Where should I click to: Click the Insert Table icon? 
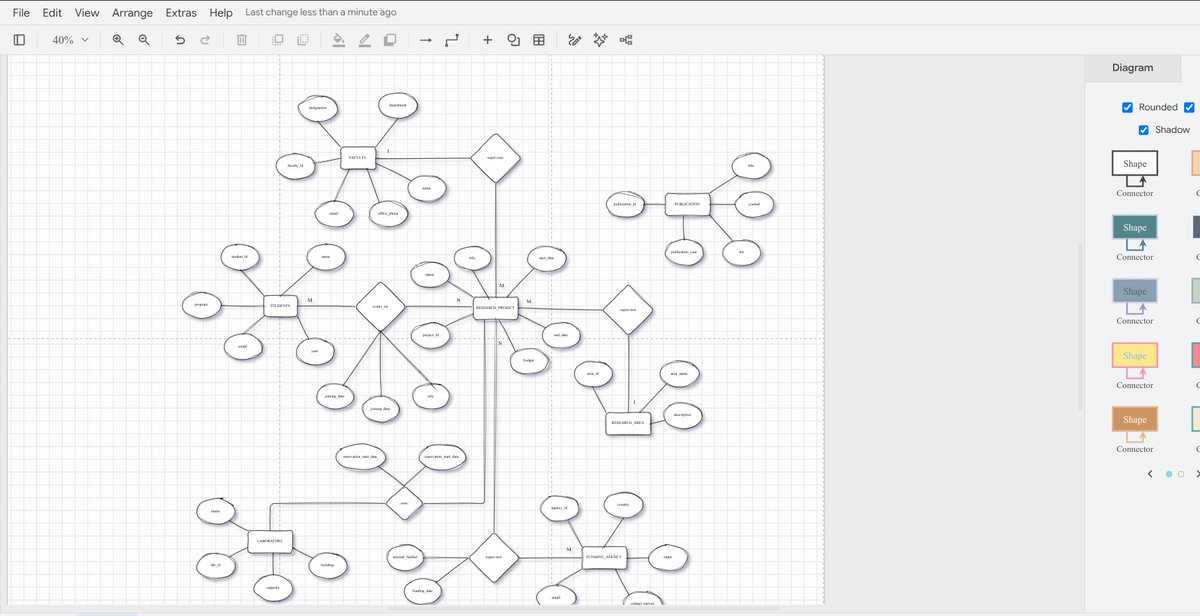coord(539,40)
